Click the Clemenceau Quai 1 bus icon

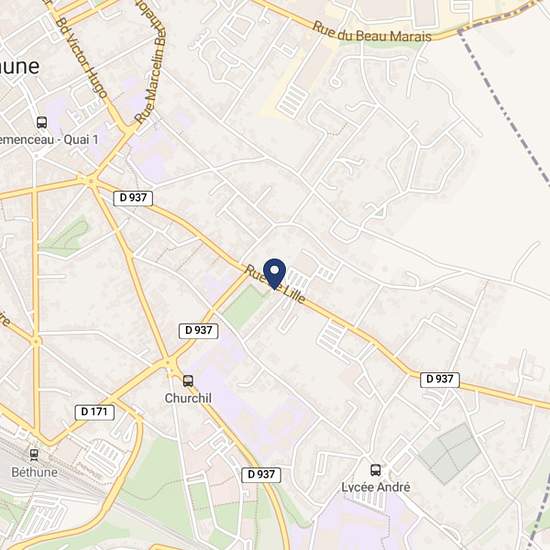(42, 122)
